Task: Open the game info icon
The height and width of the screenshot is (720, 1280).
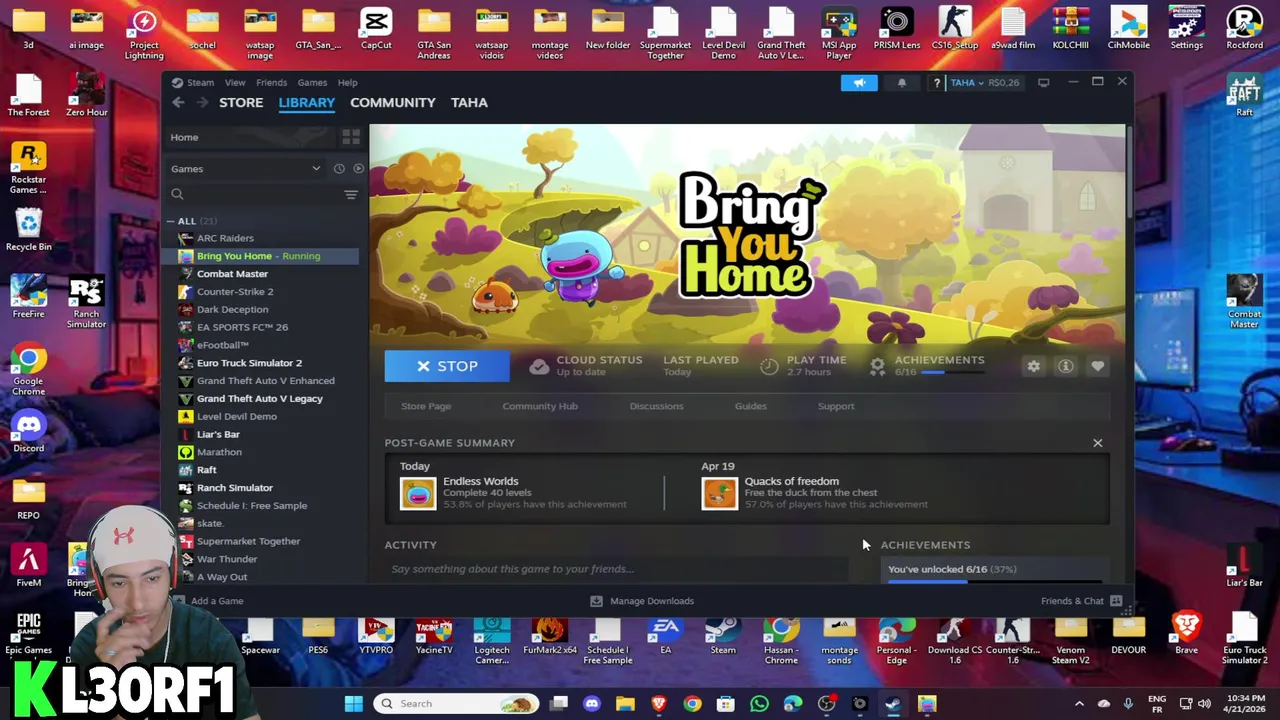Action: pyautogui.click(x=1066, y=366)
